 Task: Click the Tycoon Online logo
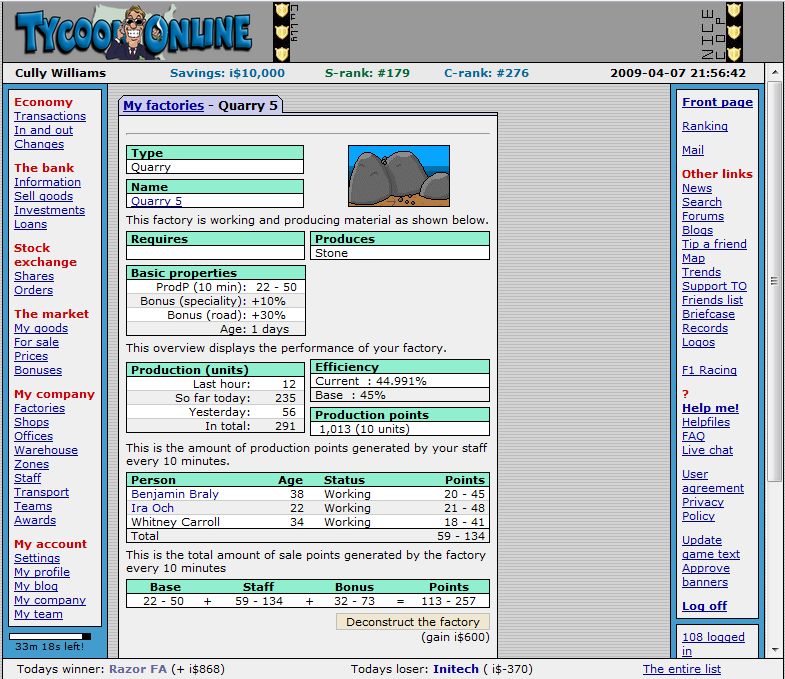coord(135,32)
